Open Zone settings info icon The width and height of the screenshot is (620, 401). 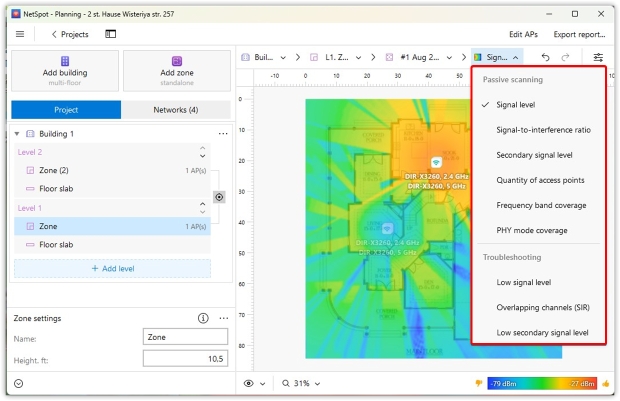(x=203, y=318)
